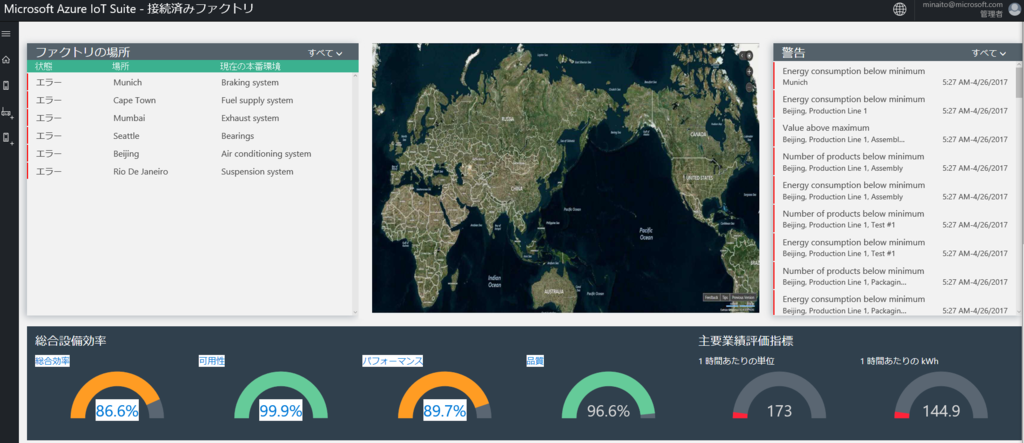Image resolution: width=1024 pixels, height=443 pixels.
Task: Open the Munich energy consumption alert
Action: click(894, 76)
